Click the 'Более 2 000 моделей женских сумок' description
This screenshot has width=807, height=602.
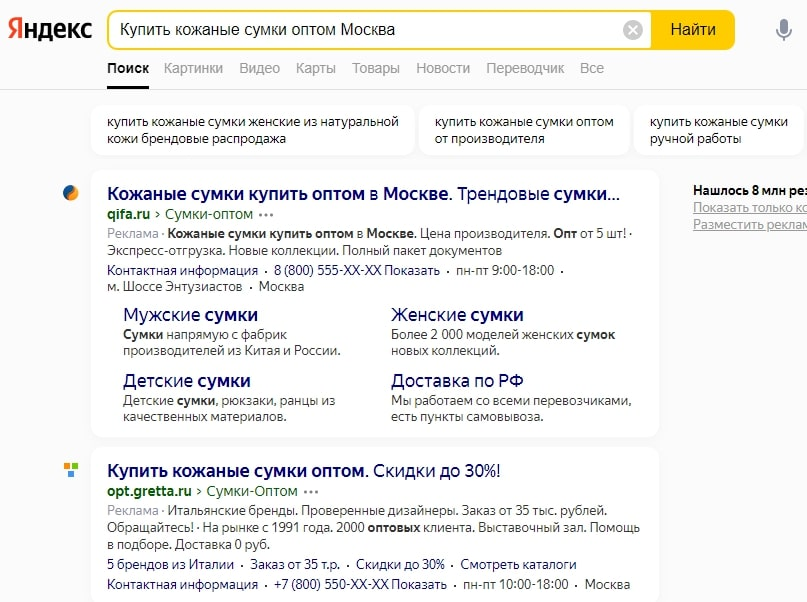point(503,343)
